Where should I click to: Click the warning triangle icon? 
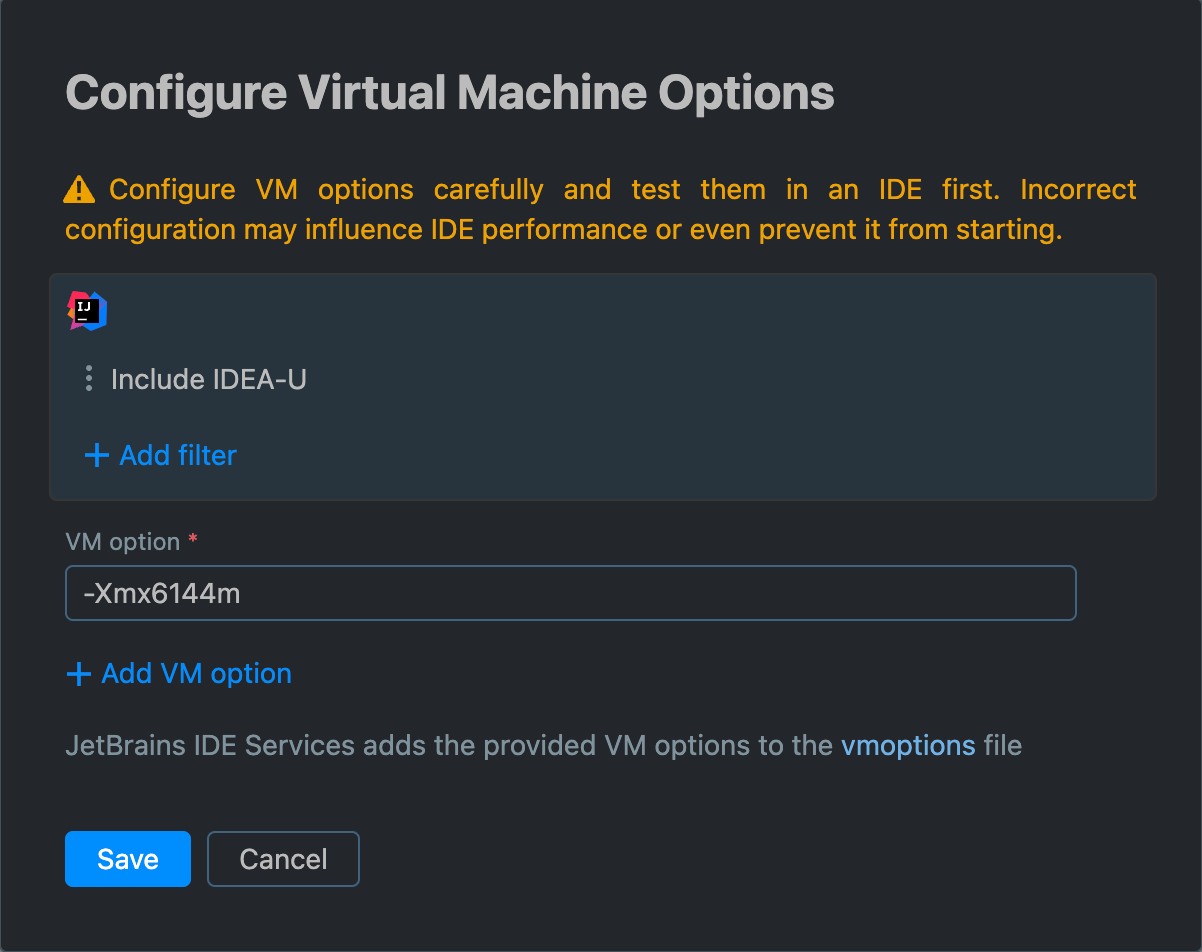click(x=79, y=189)
